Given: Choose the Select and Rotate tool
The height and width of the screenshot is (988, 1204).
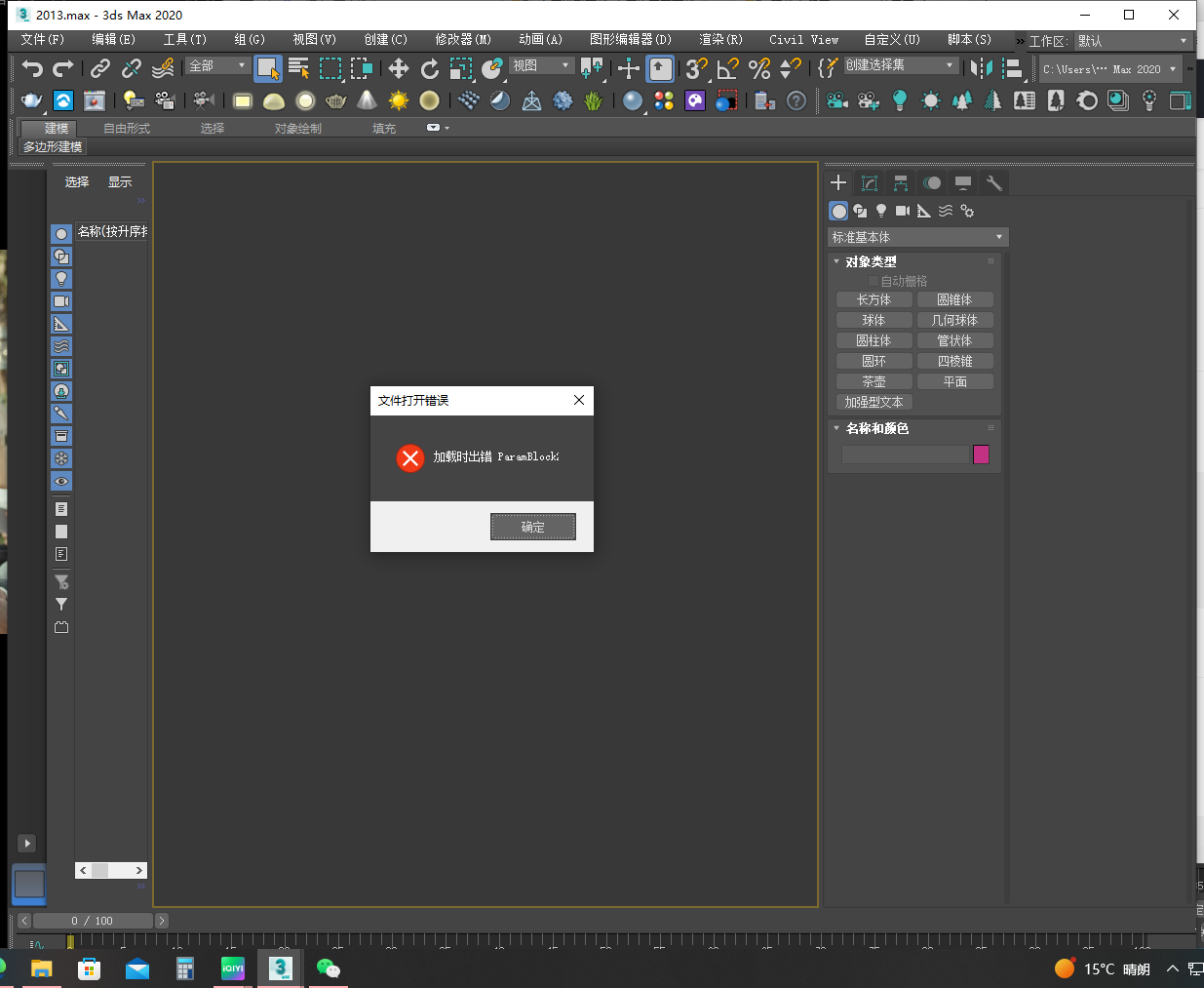Looking at the screenshot, I should [x=429, y=68].
